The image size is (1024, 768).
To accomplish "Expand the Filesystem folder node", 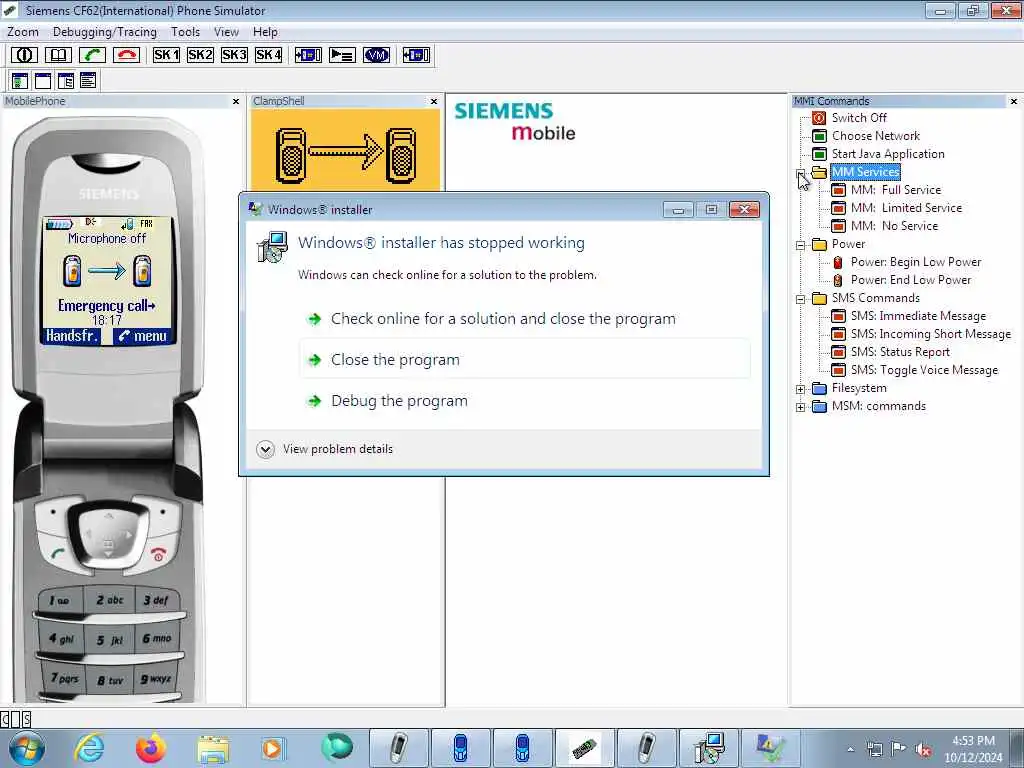I will (801, 389).
